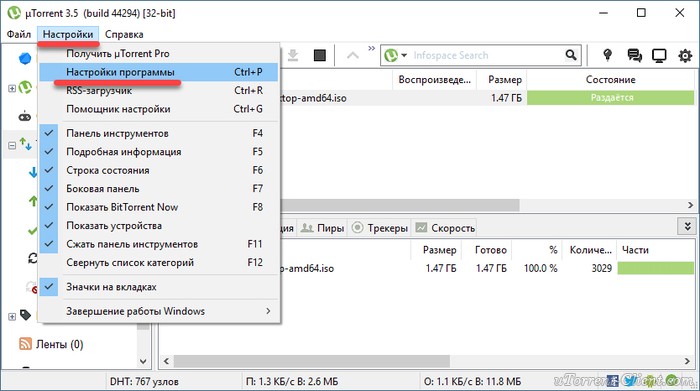
Task: Click the 3029 pieces count cell
Action: pos(601,268)
